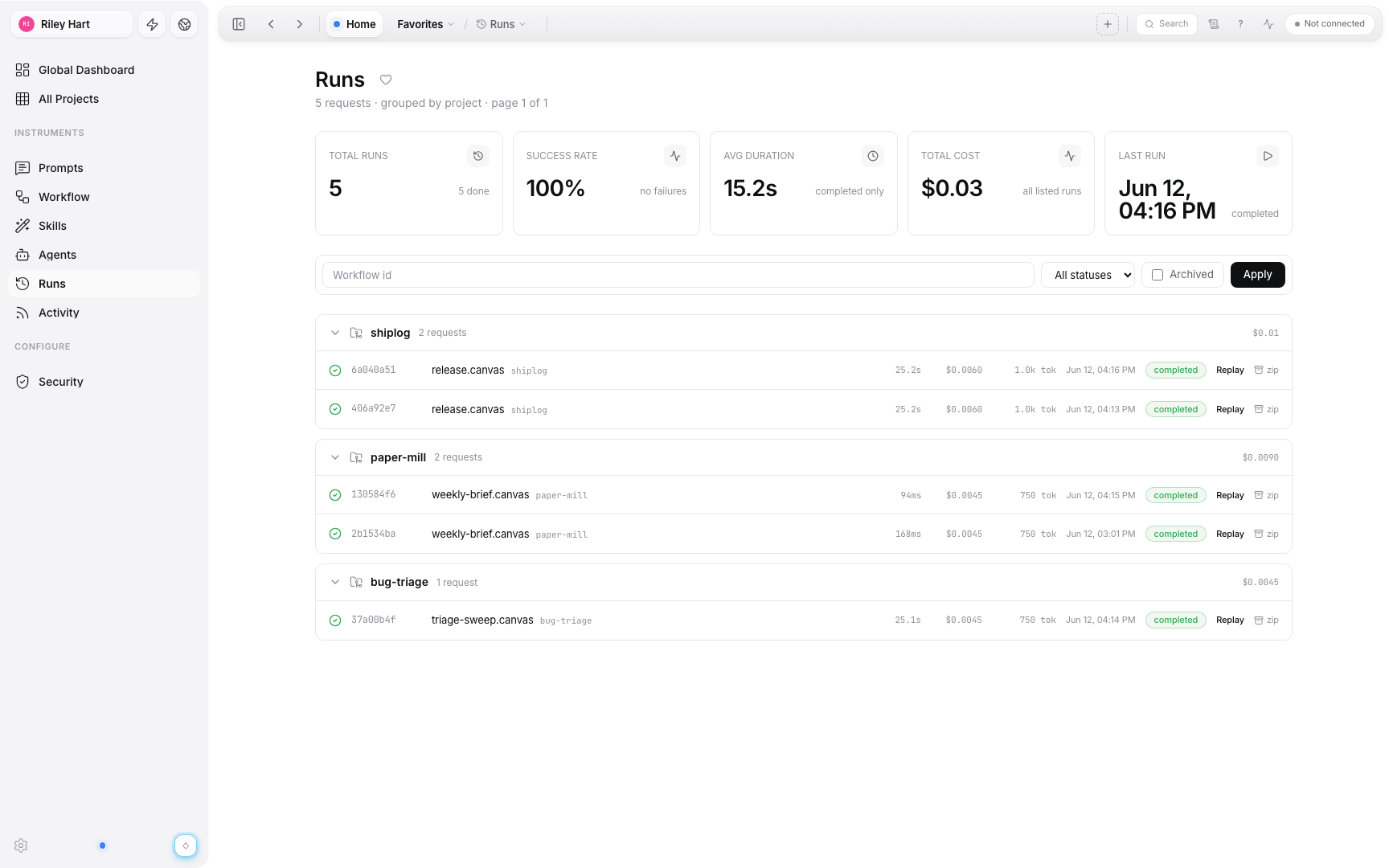Download zip for run 2b1534ba
Viewport: 1389px width, 868px height.
coord(1266,534)
